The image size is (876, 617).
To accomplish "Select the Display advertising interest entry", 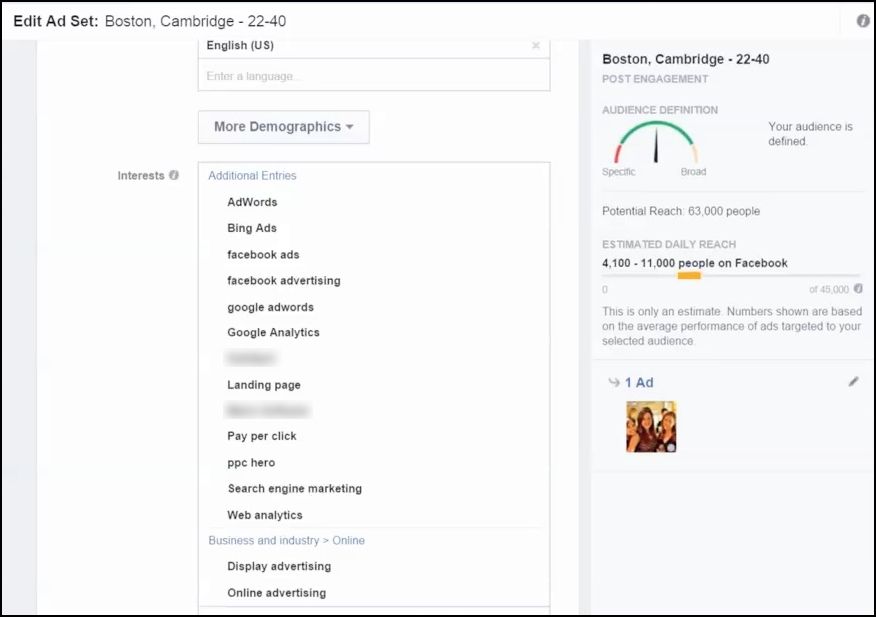I will [279, 566].
